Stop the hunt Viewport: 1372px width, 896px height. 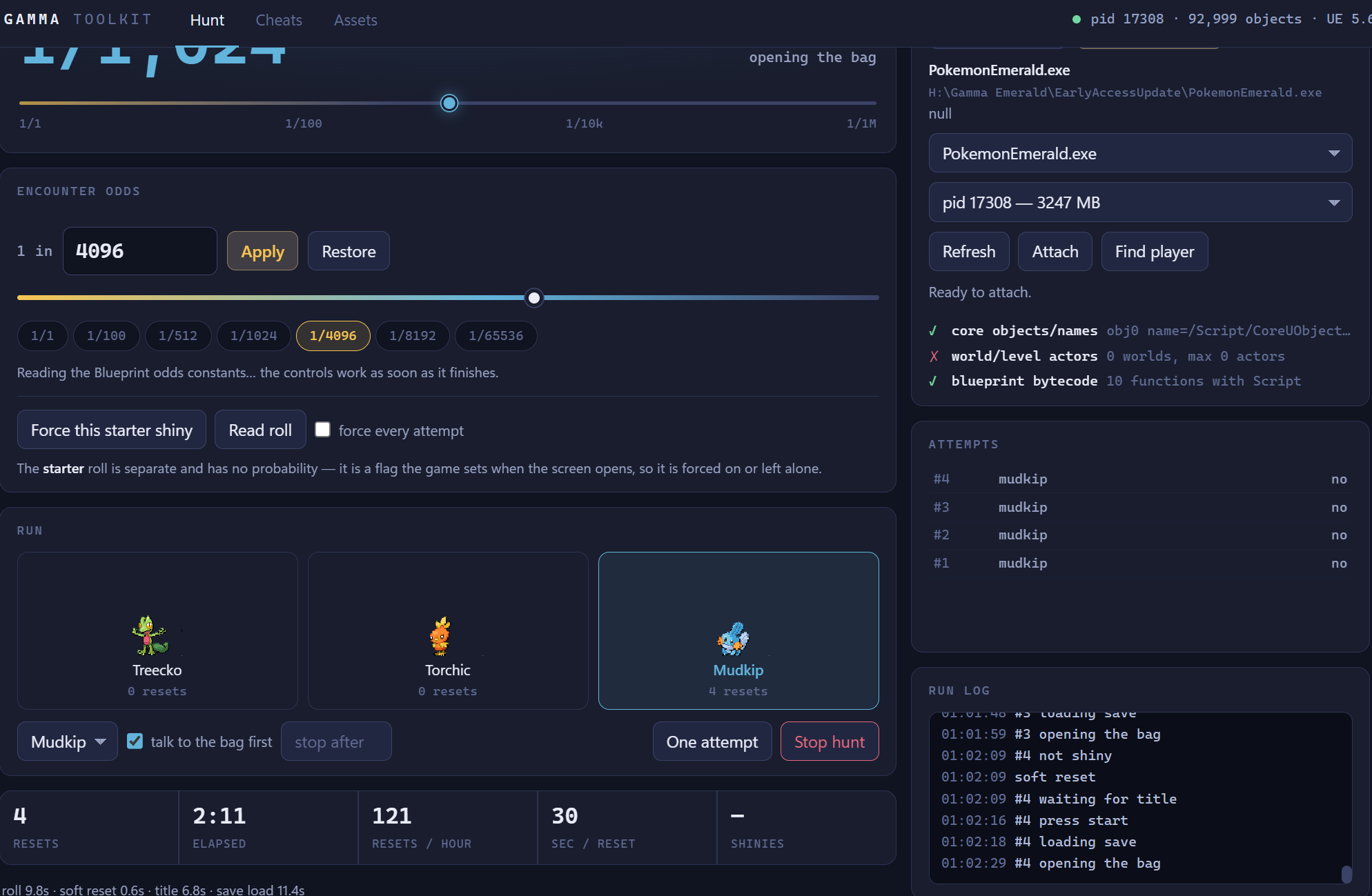click(830, 741)
